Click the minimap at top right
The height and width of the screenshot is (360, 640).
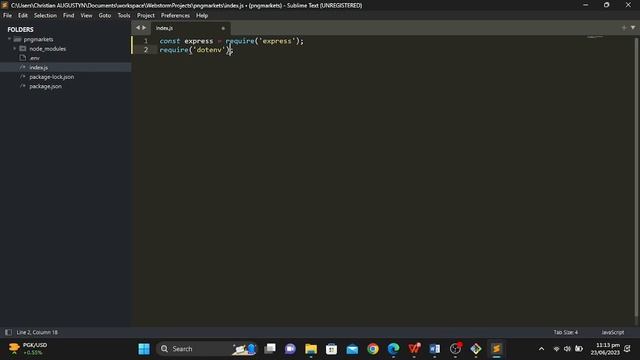[x=595, y=38]
